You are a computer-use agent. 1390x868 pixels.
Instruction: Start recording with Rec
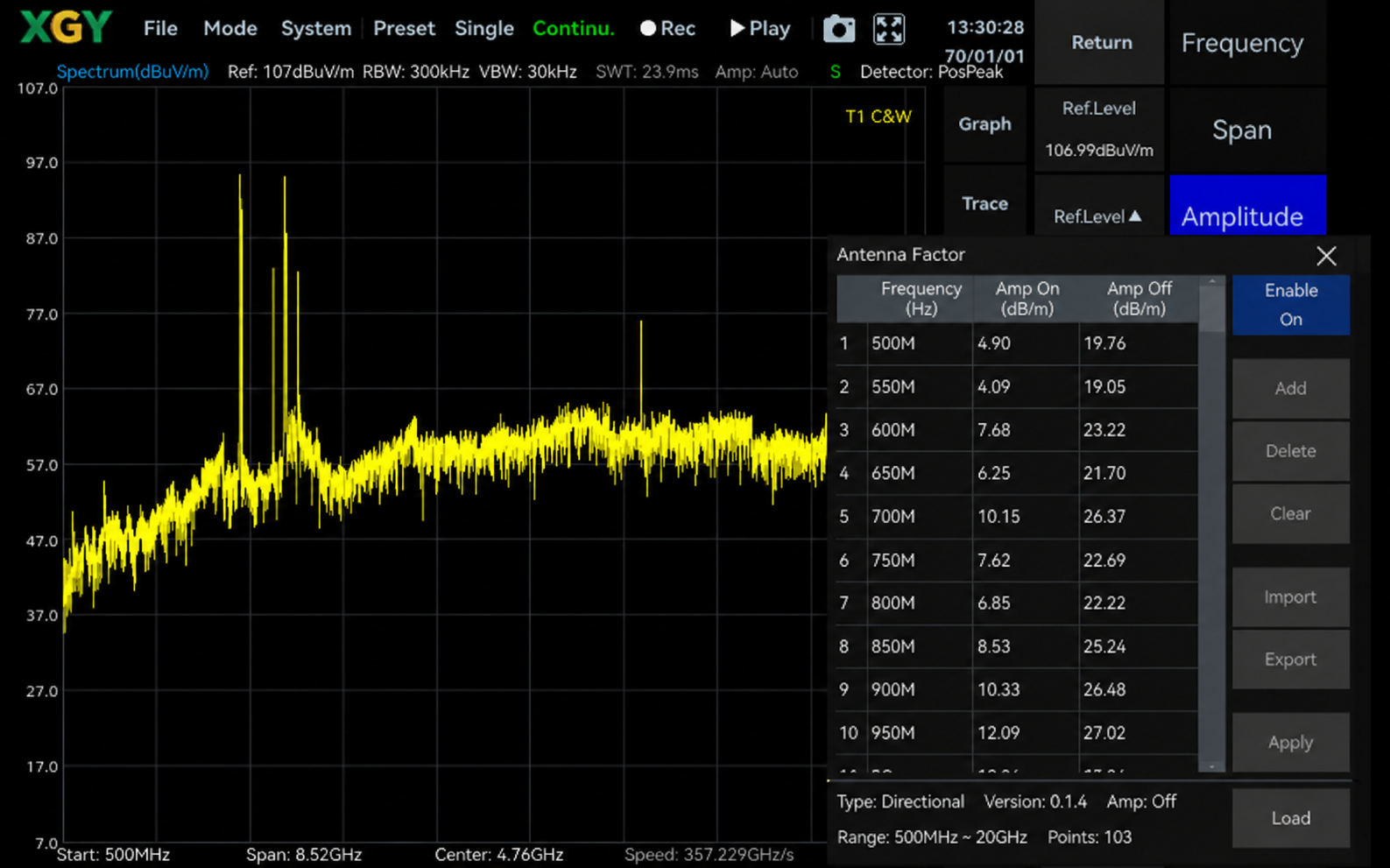pos(667,29)
